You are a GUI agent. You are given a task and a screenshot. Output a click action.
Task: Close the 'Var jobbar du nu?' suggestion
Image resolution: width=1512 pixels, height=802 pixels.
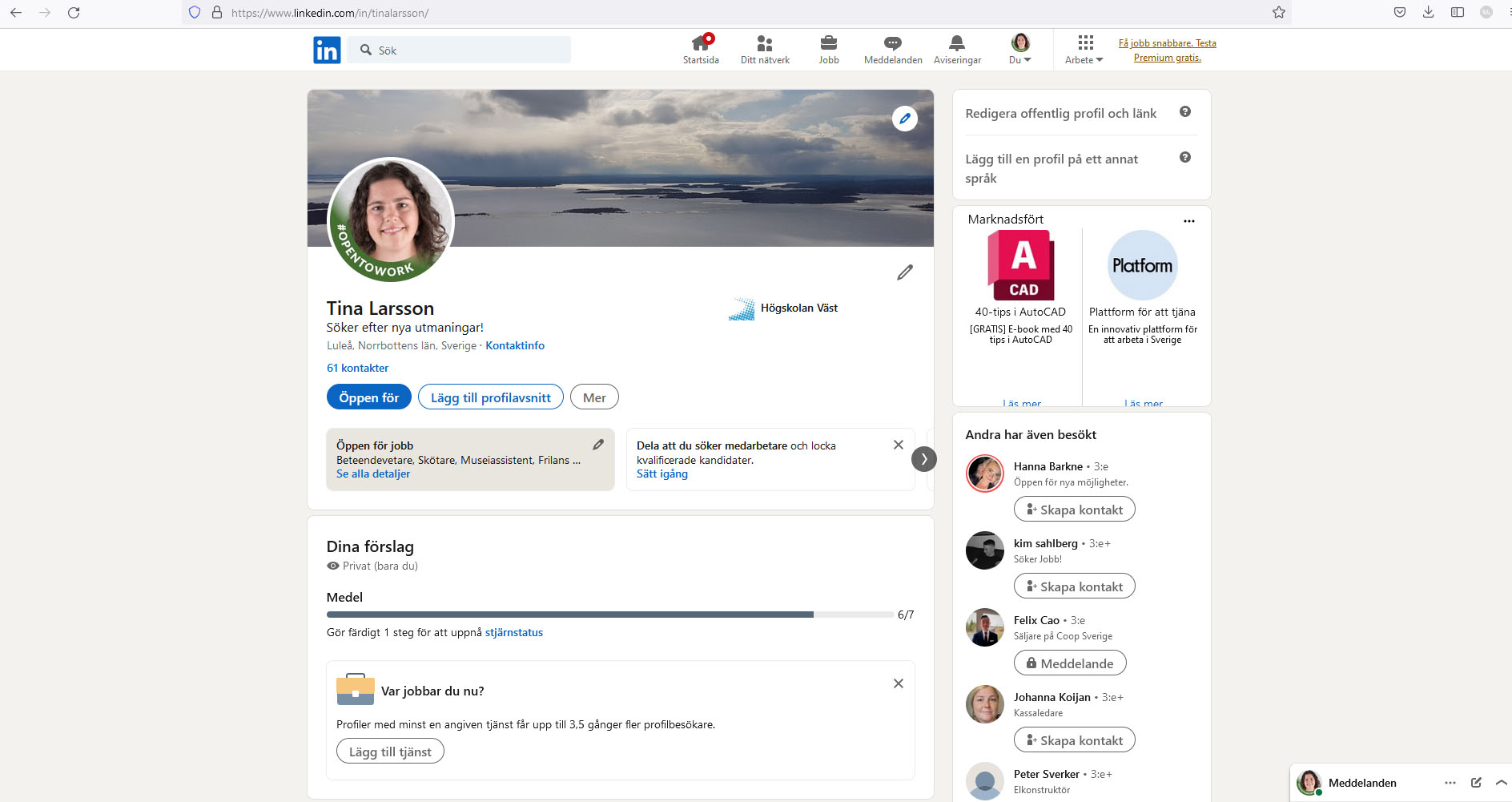point(899,683)
